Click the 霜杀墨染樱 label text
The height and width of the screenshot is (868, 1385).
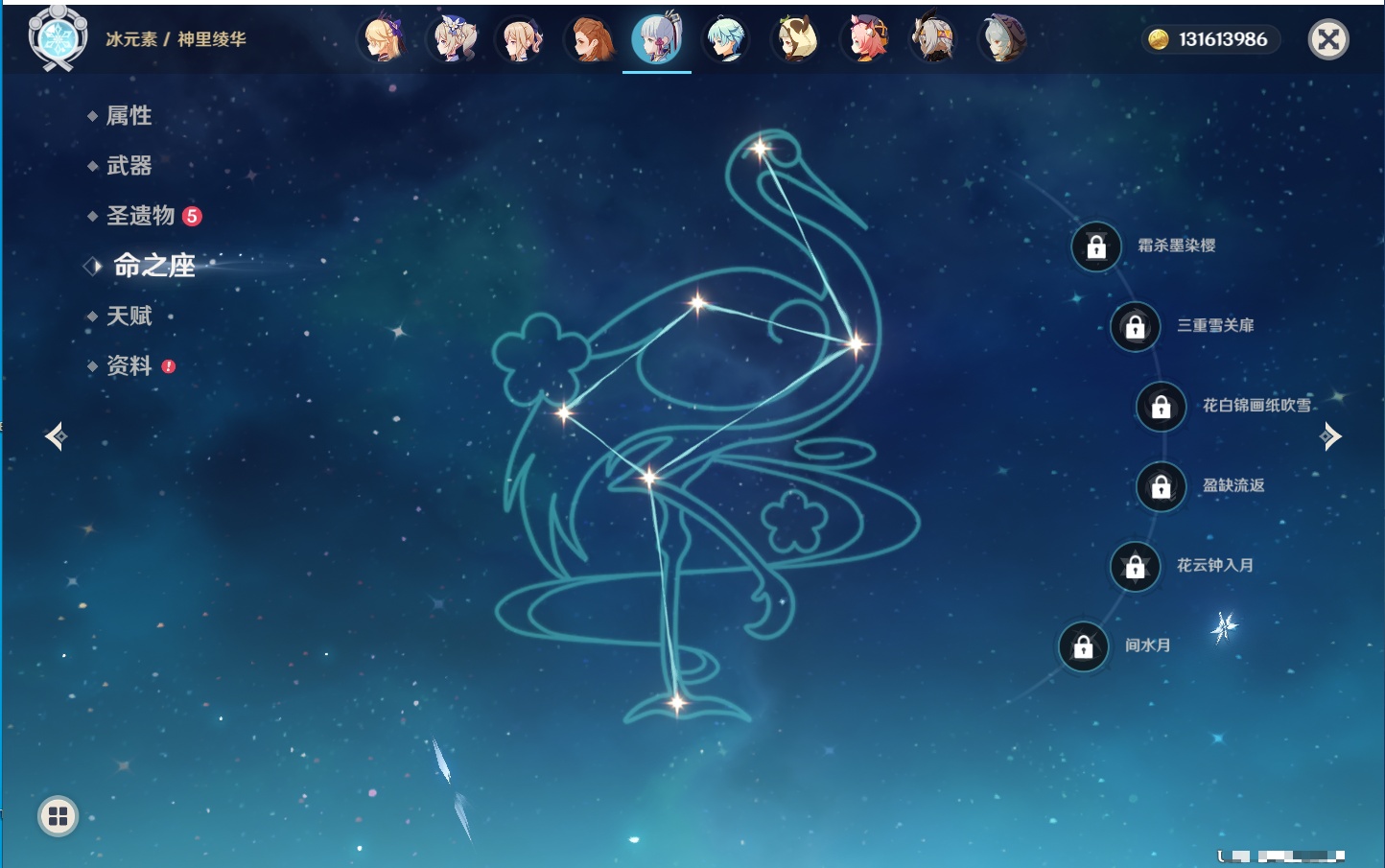tap(1177, 246)
